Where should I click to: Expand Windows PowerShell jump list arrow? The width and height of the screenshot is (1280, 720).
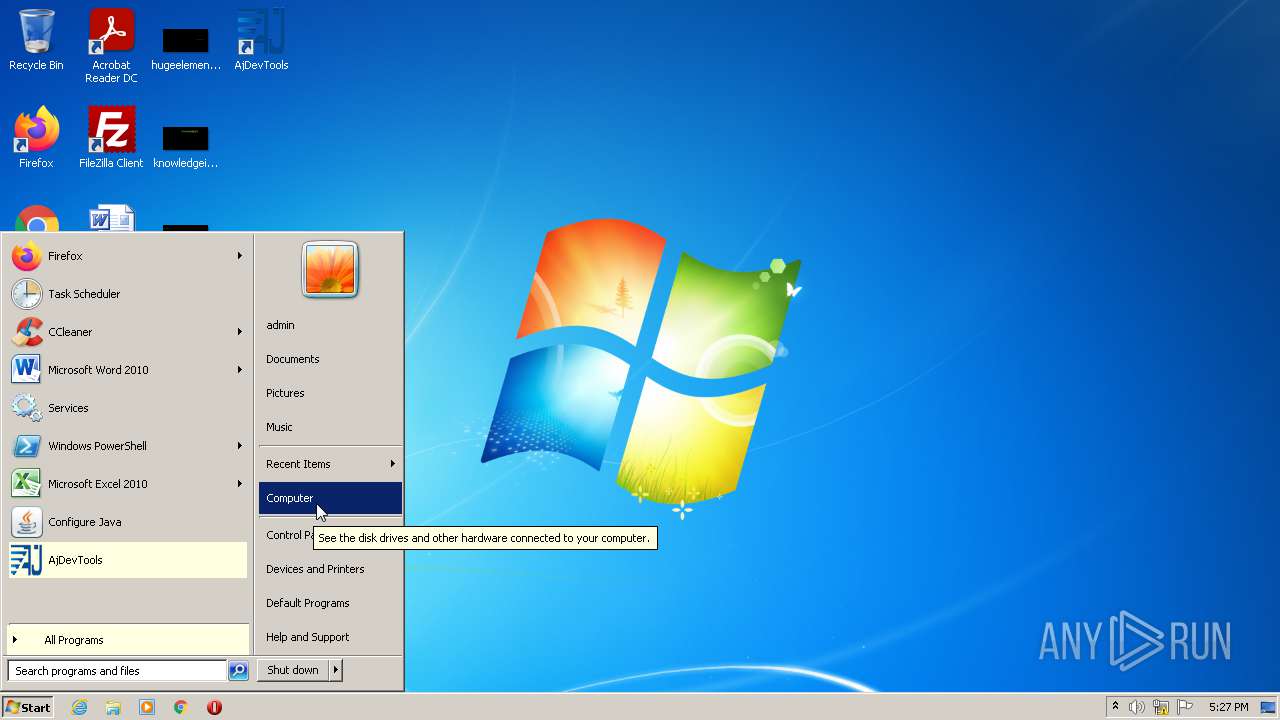coord(240,446)
